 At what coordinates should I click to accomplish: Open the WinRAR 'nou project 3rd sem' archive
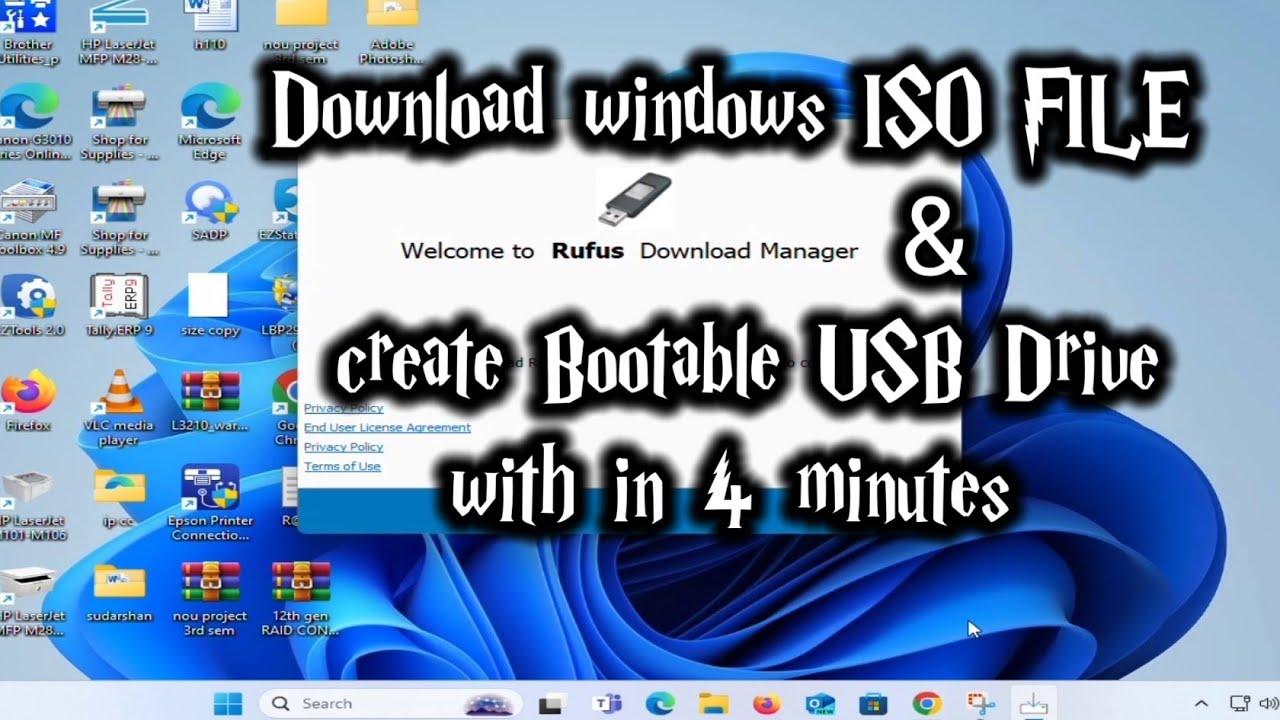click(210, 598)
